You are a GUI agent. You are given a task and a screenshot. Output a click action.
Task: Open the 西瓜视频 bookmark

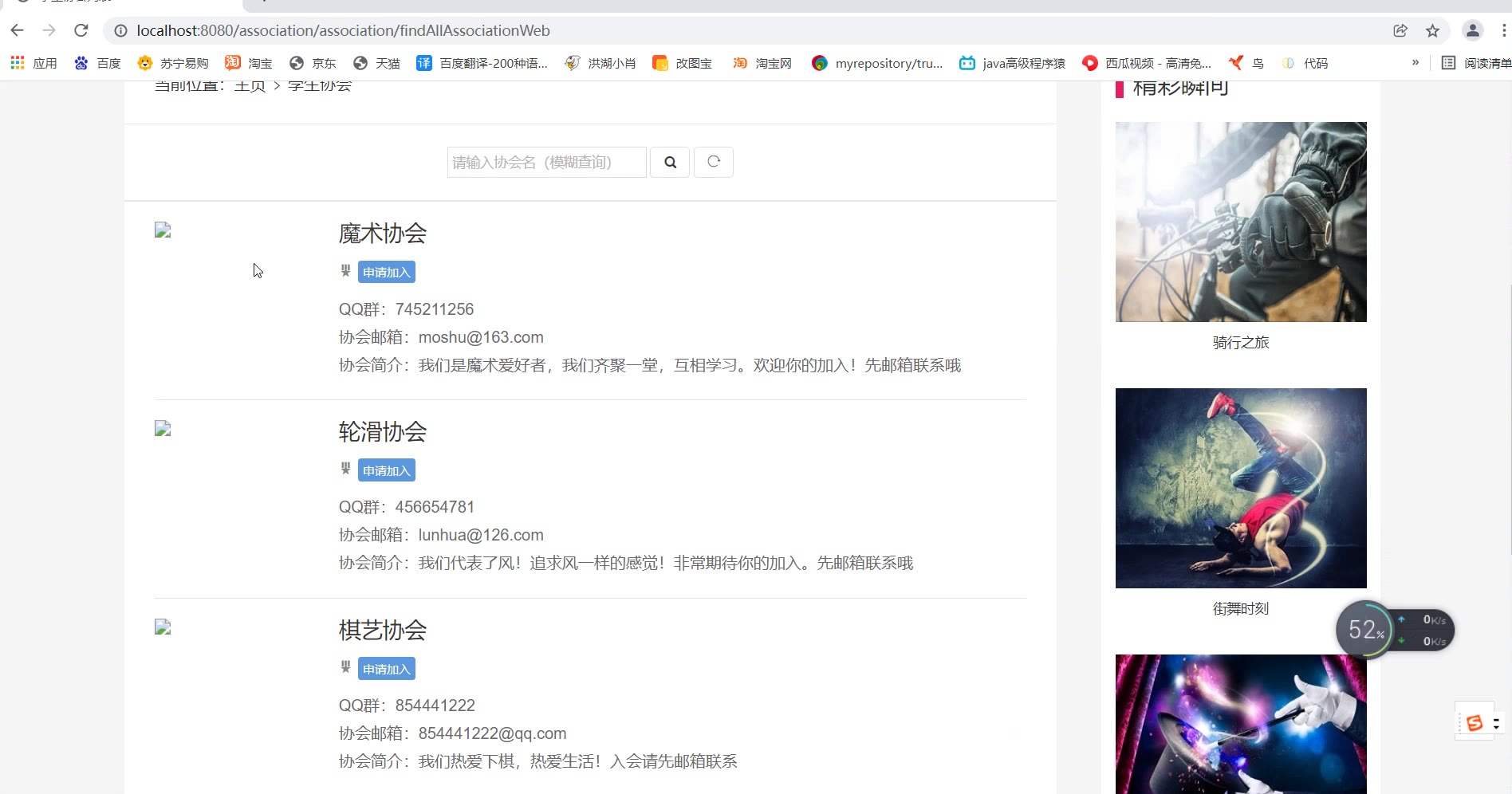[1147, 63]
